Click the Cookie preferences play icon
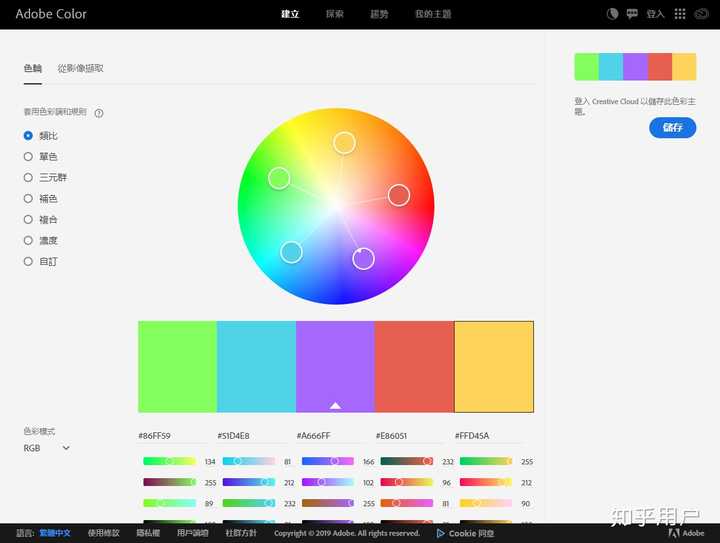720x543 pixels. 440,533
